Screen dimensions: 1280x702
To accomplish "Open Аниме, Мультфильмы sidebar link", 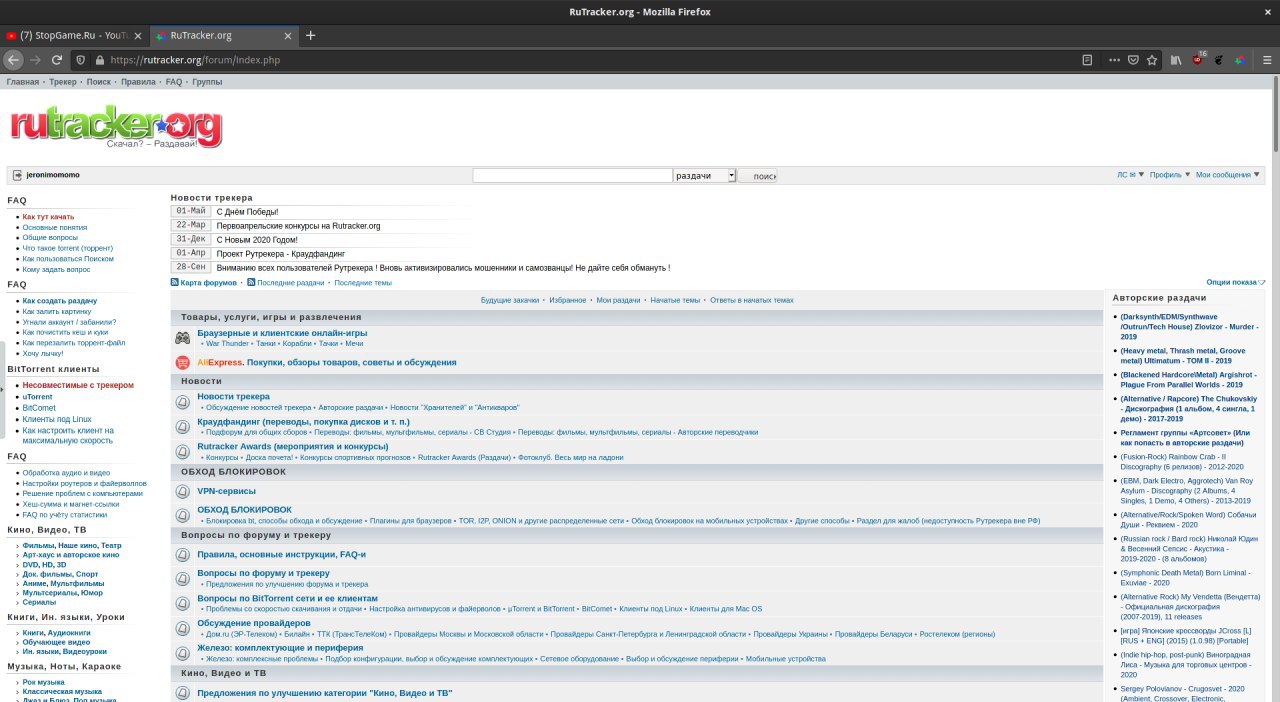I will 63,583.
